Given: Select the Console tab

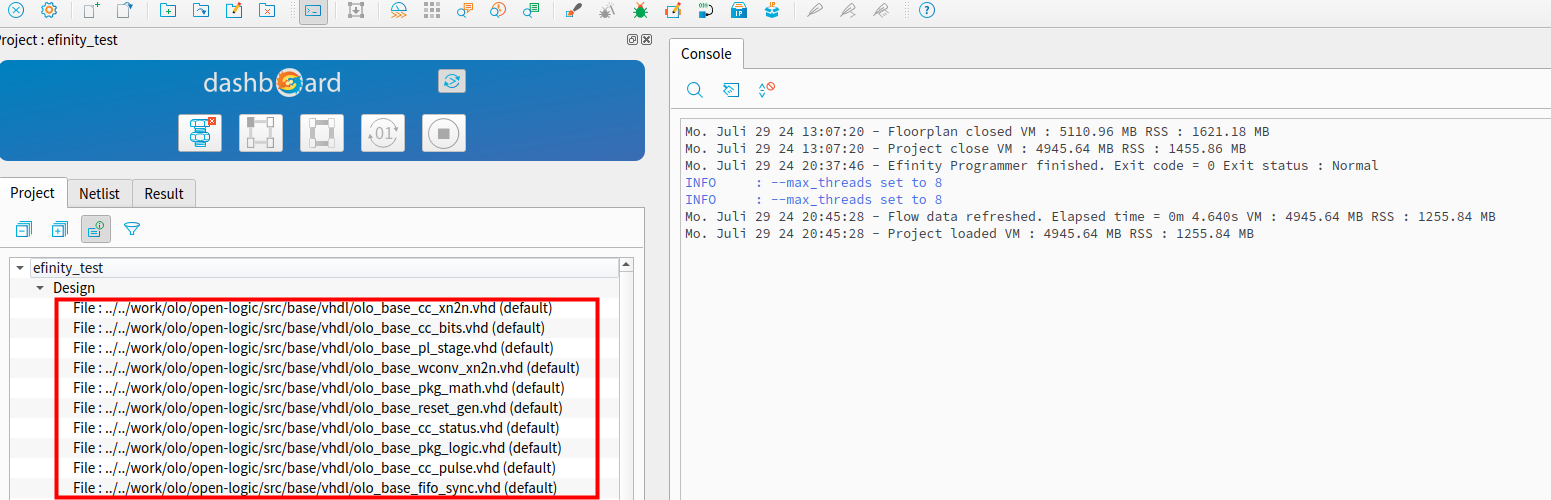Looking at the screenshot, I should click(x=707, y=54).
